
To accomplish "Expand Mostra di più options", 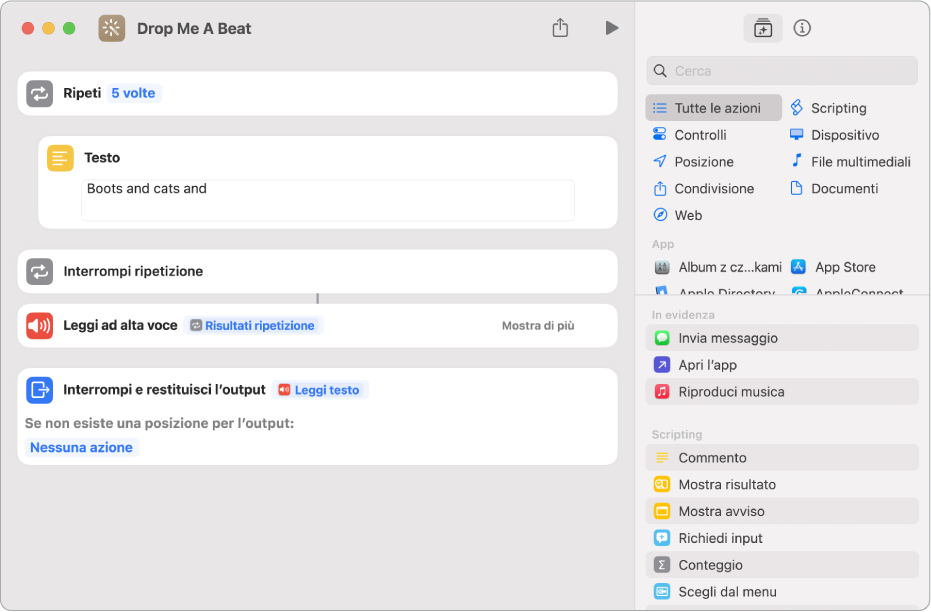I will pyautogui.click(x=538, y=325).
